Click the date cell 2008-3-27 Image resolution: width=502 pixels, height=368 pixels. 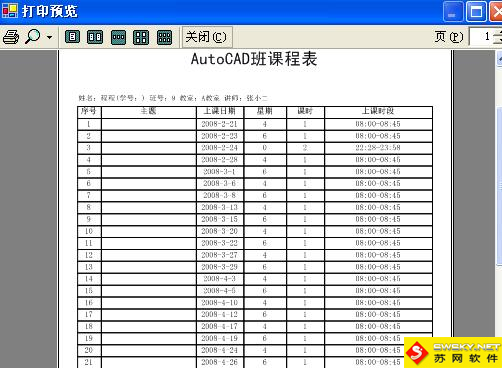tap(220, 255)
